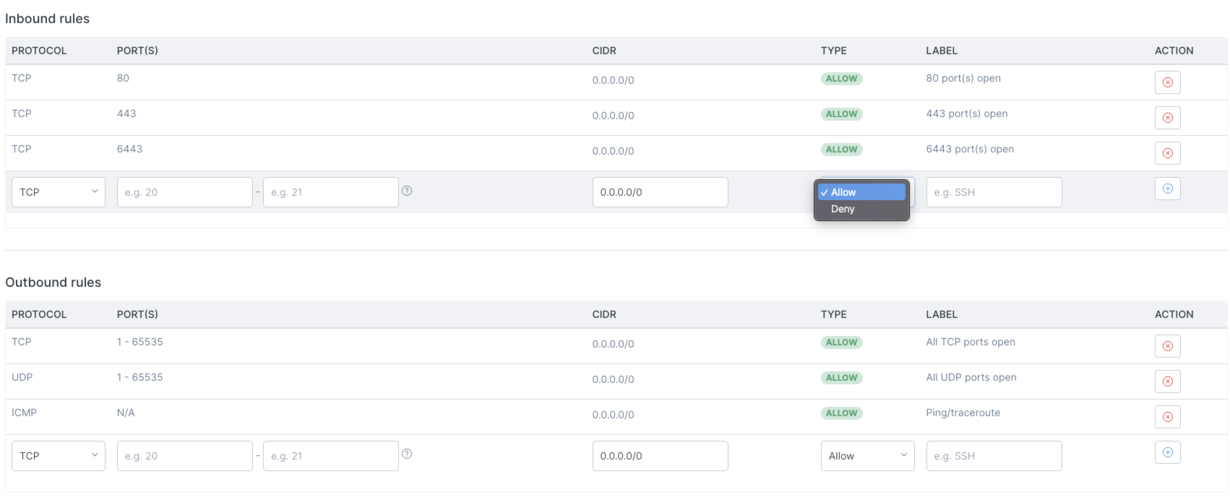Click the outbound end port field
This screenshot has height=500, width=1230.
(x=331, y=455)
